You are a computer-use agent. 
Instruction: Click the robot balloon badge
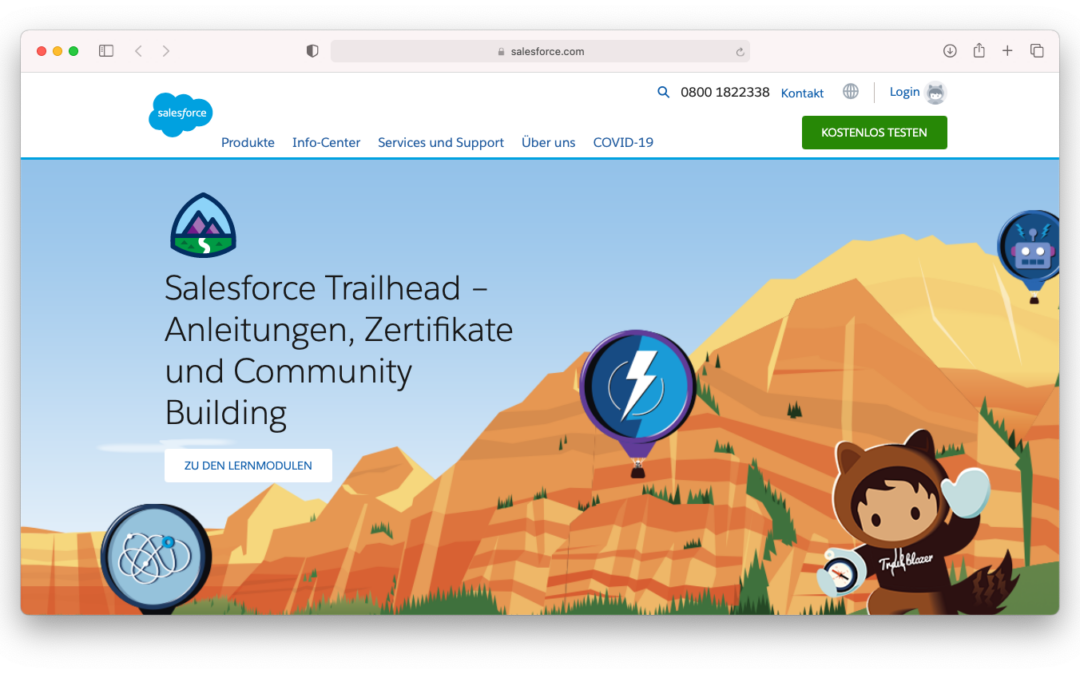(1031, 246)
